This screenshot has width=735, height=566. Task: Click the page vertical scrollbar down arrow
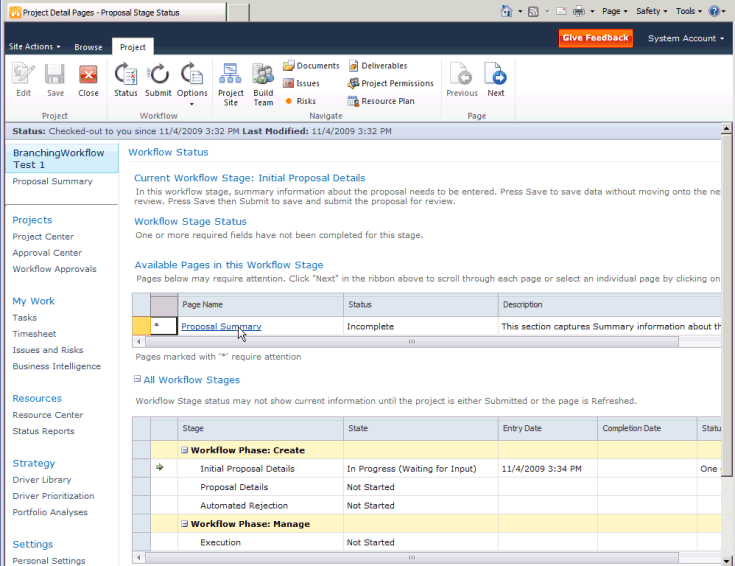tap(726, 561)
